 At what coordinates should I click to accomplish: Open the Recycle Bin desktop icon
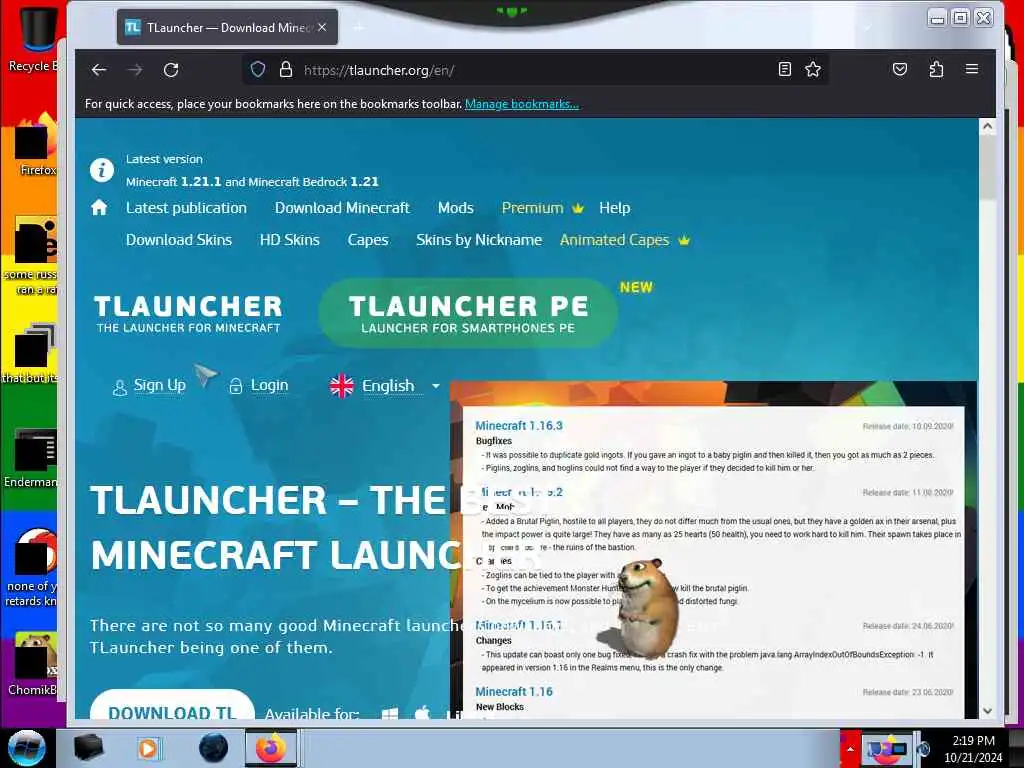point(36,37)
